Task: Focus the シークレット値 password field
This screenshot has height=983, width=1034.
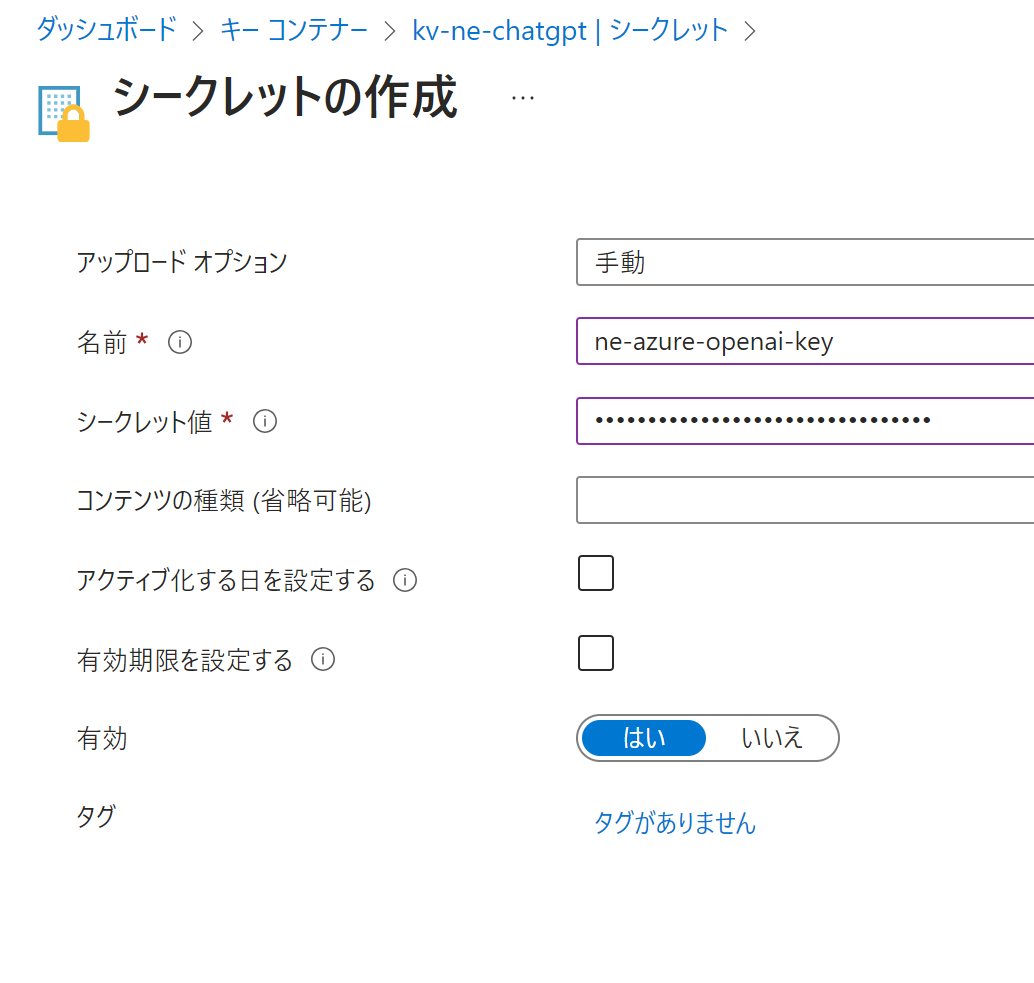Action: tap(804, 421)
